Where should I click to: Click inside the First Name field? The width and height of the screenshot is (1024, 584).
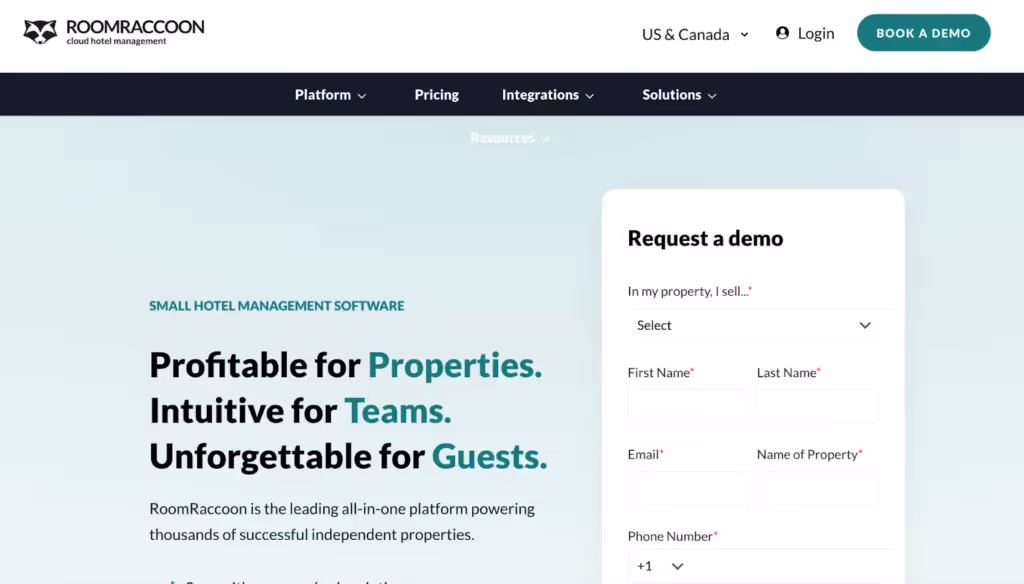[690, 406]
